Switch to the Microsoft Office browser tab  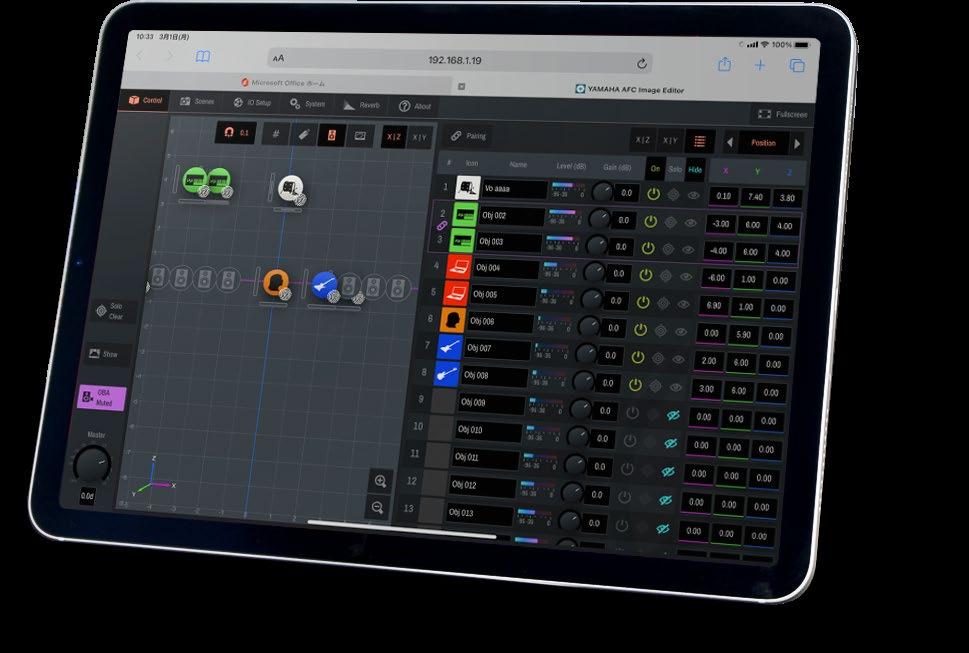[283, 83]
